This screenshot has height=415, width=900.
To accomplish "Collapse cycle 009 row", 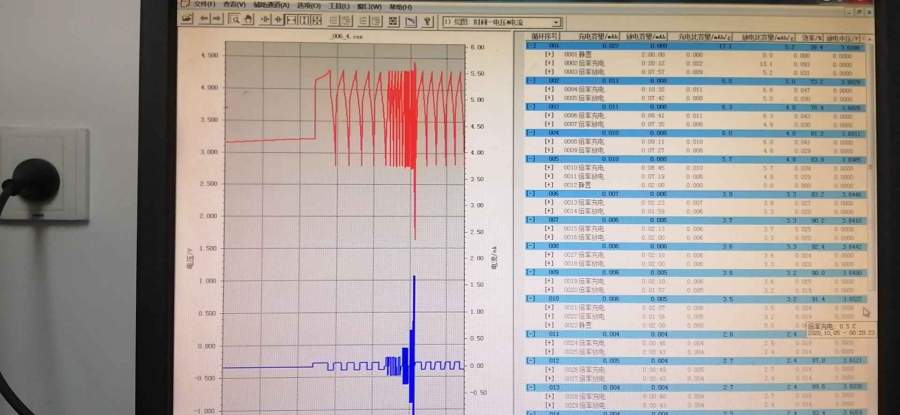I will pyautogui.click(x=532, y=273).
